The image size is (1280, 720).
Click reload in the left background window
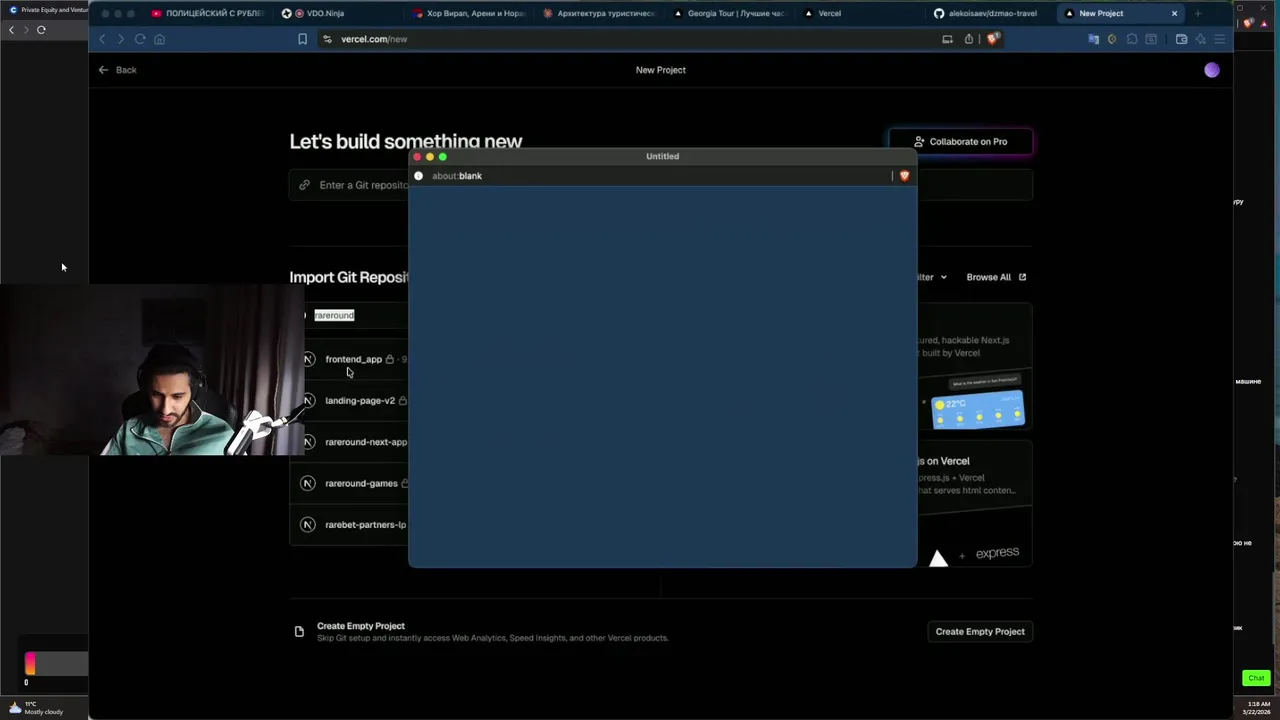41,30
